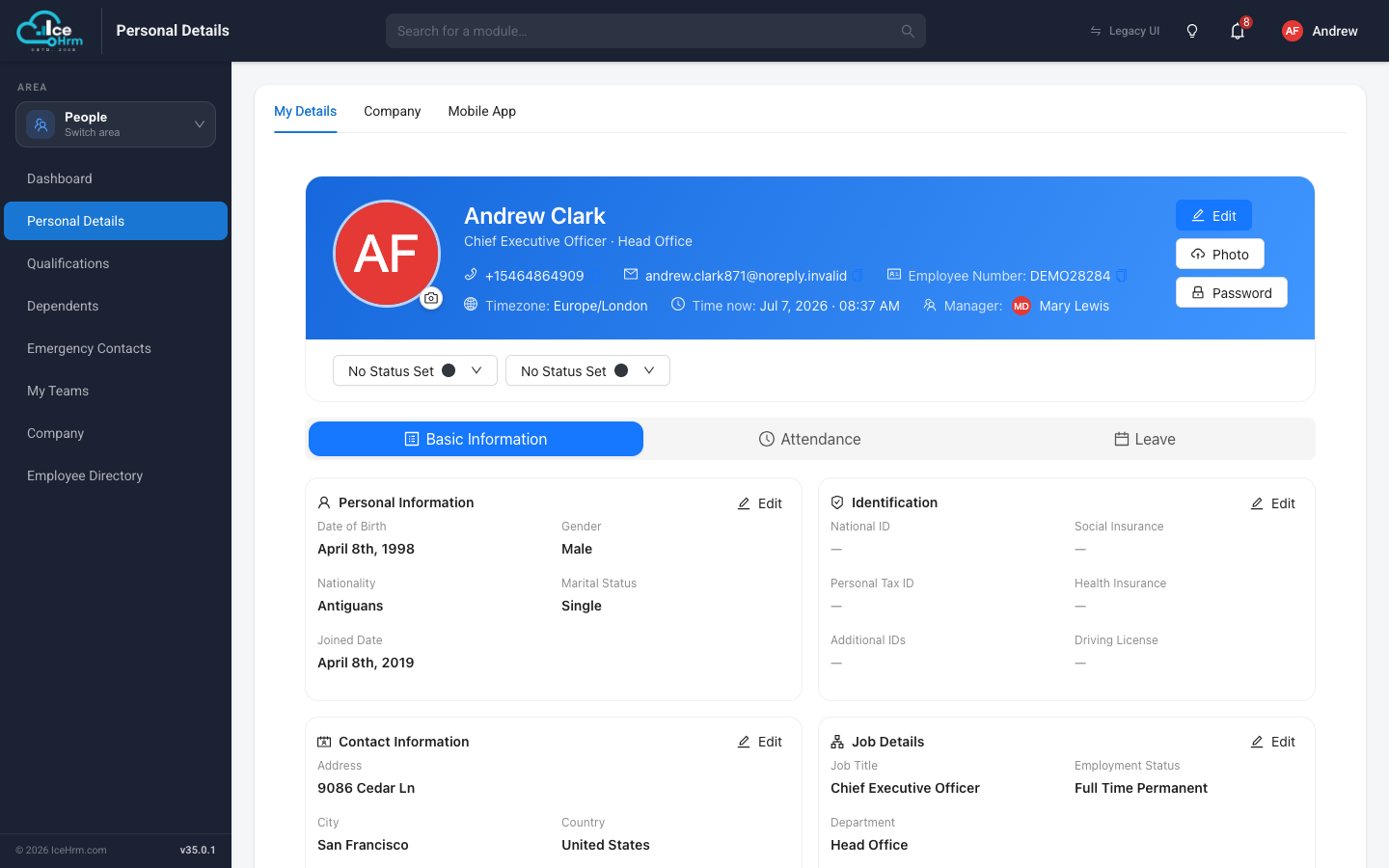The width and height of the screenshot is (1389, 868).
Task: Click the People area icon in sidebar
Action: click(x=41, y=124)
